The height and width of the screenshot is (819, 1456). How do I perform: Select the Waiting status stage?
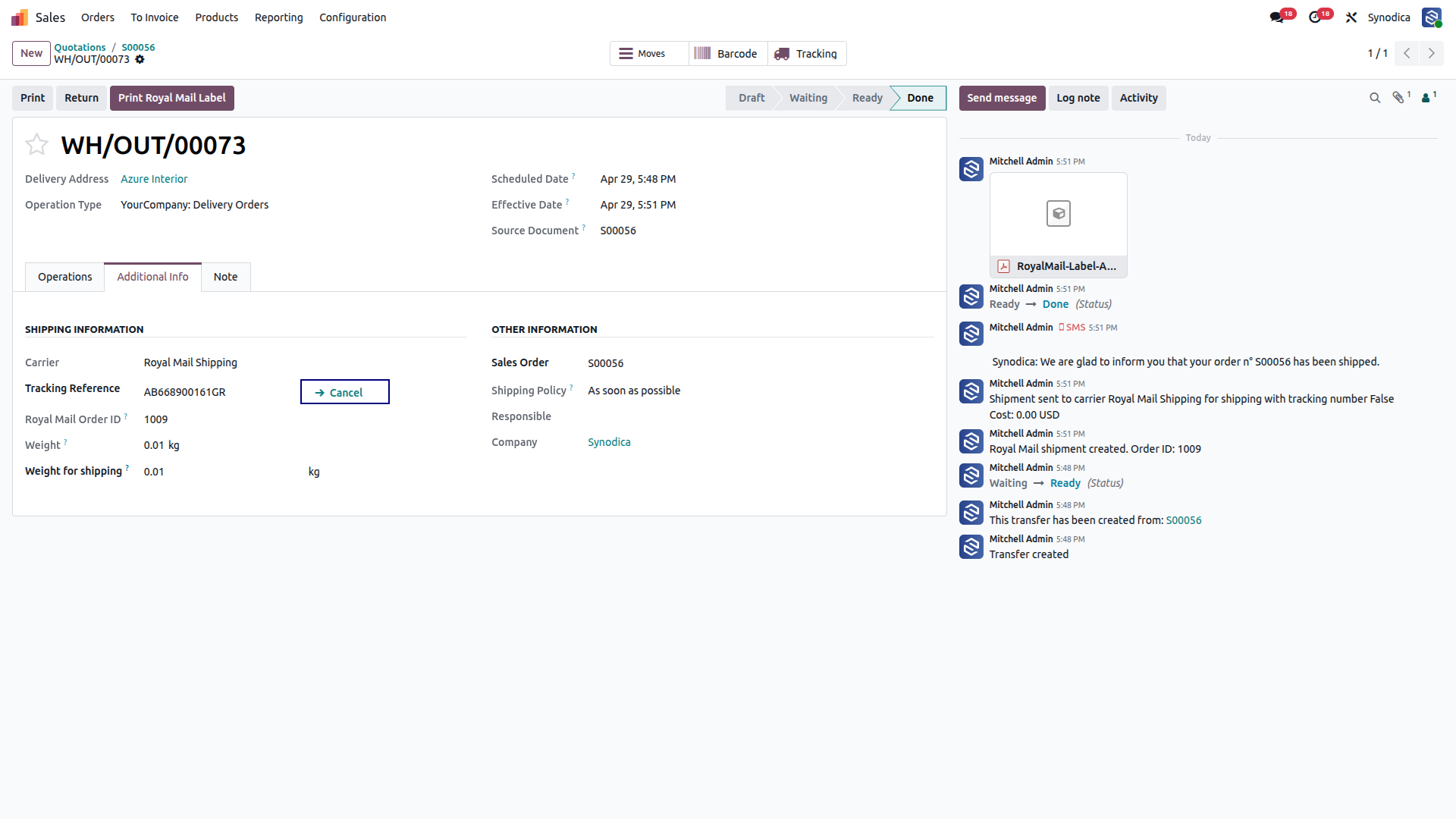click(x=808, y=98)
